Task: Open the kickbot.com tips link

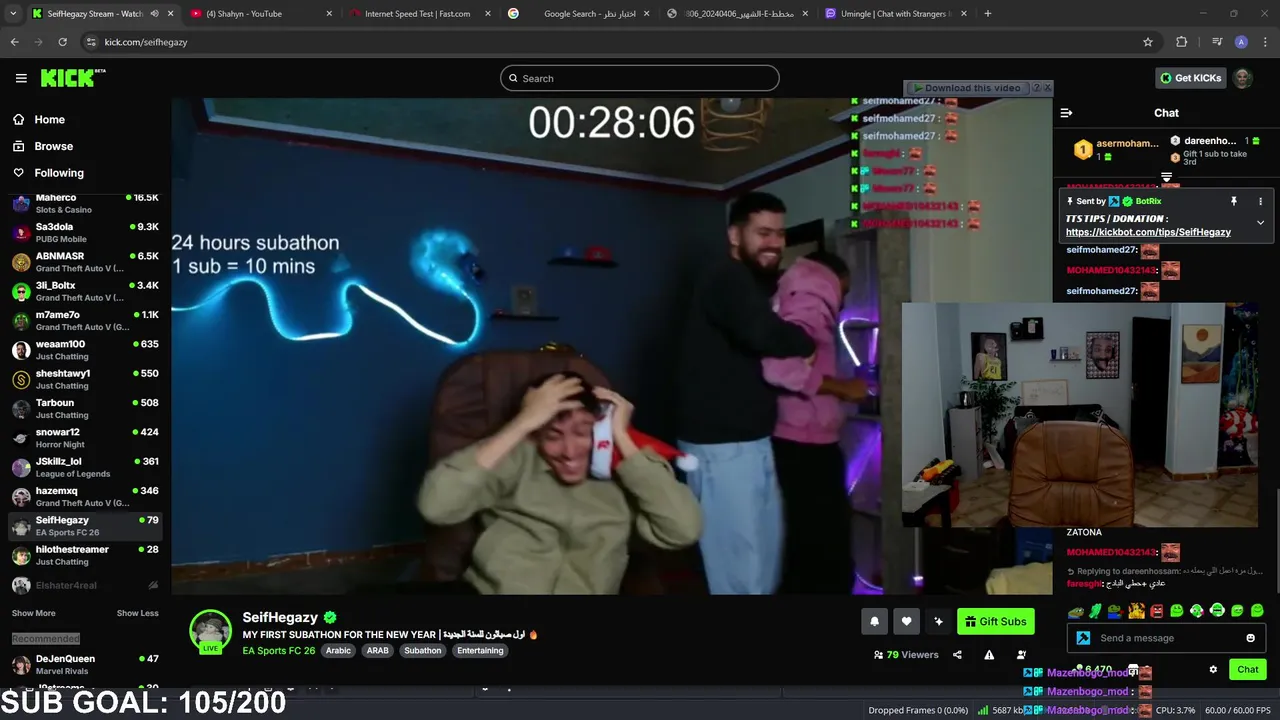Action: coord(1148,232)
